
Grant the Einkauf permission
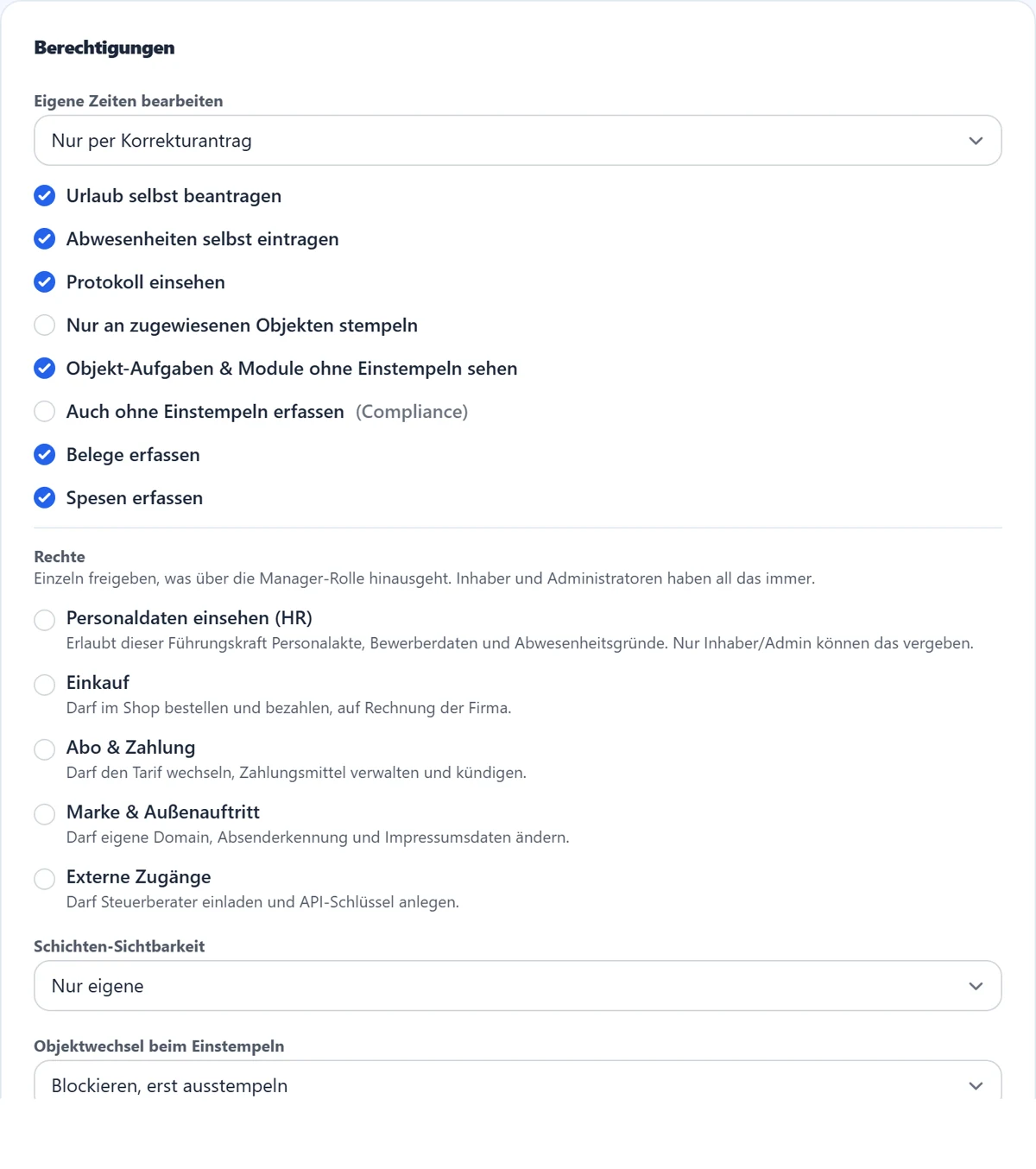45,685
